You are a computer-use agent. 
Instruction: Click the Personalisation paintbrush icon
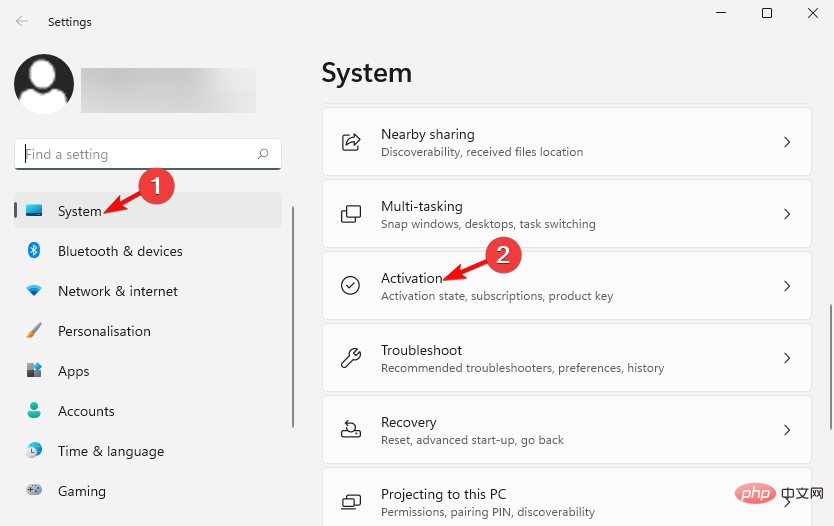pyautogui.click(x=34, y=330)
